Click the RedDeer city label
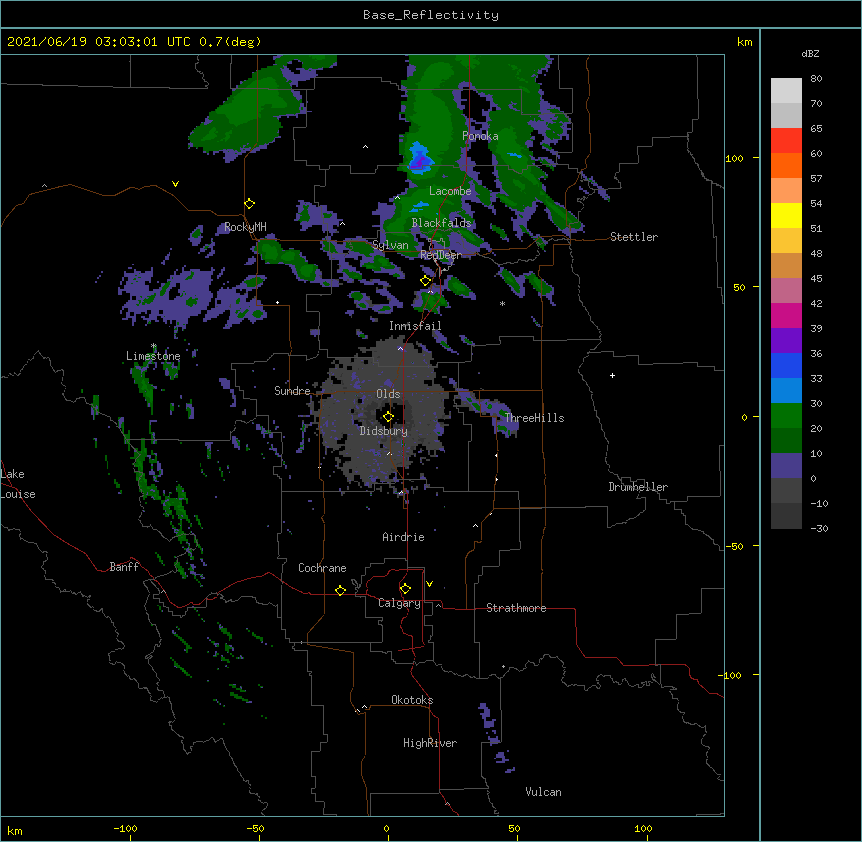This screenshot has width=862, height=842. coord(441,255)
